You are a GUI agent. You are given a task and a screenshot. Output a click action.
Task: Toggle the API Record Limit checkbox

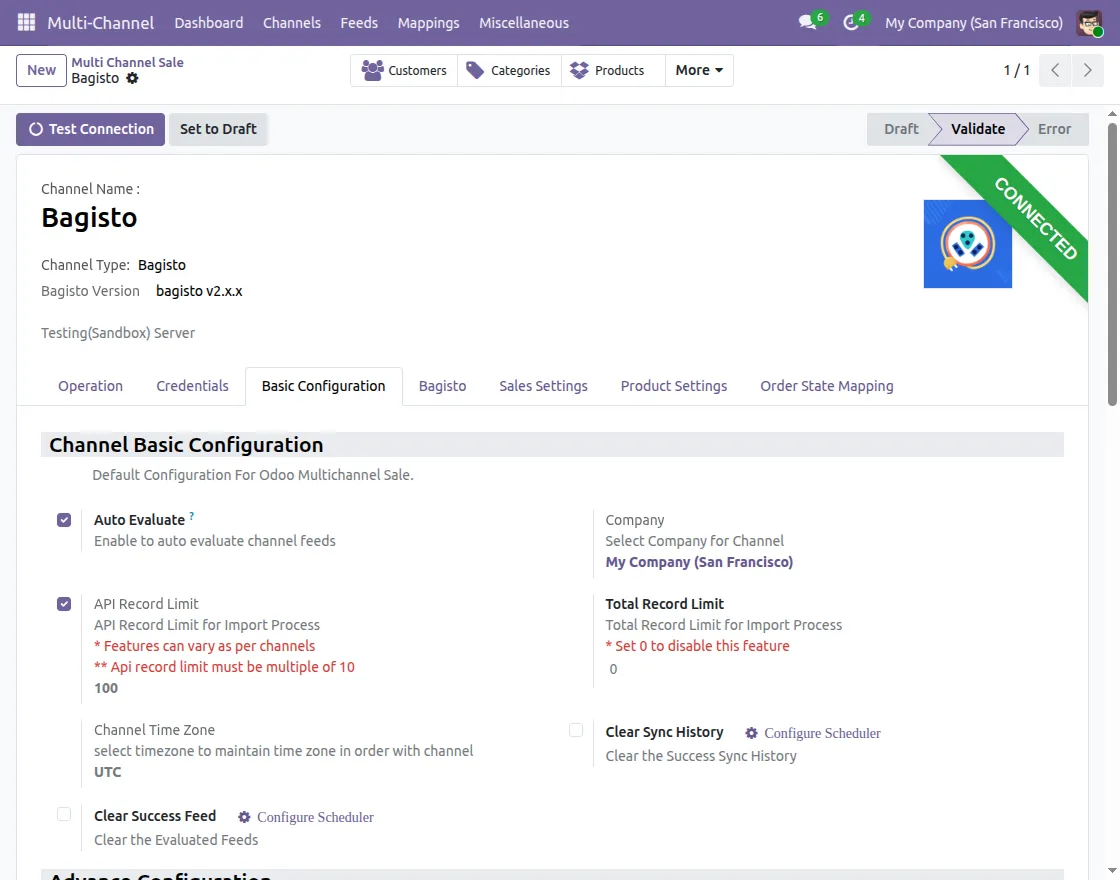pos(64,604)
